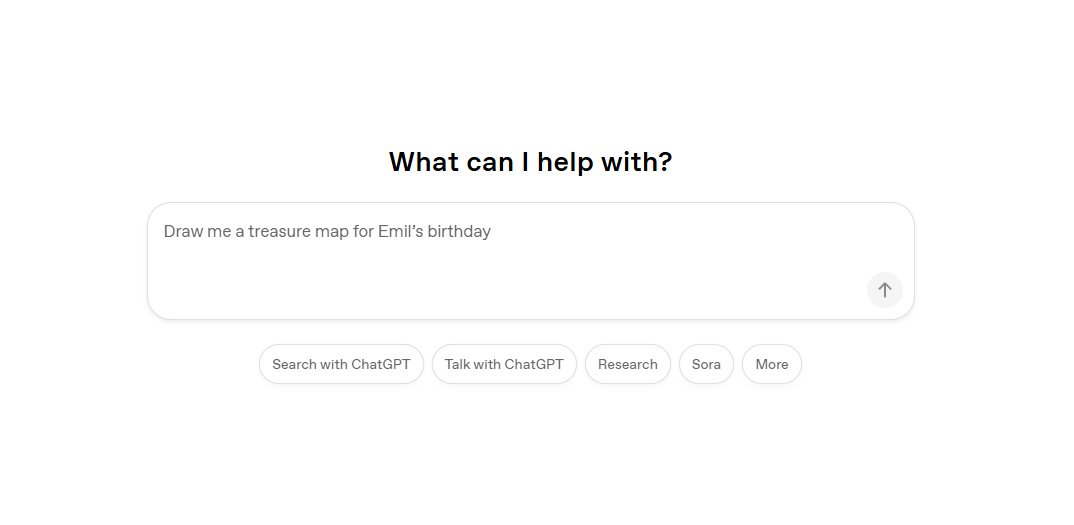Viewport: 1074px width, 525px height.
Task: Click the Sora pill button
Action: point(706,364)
